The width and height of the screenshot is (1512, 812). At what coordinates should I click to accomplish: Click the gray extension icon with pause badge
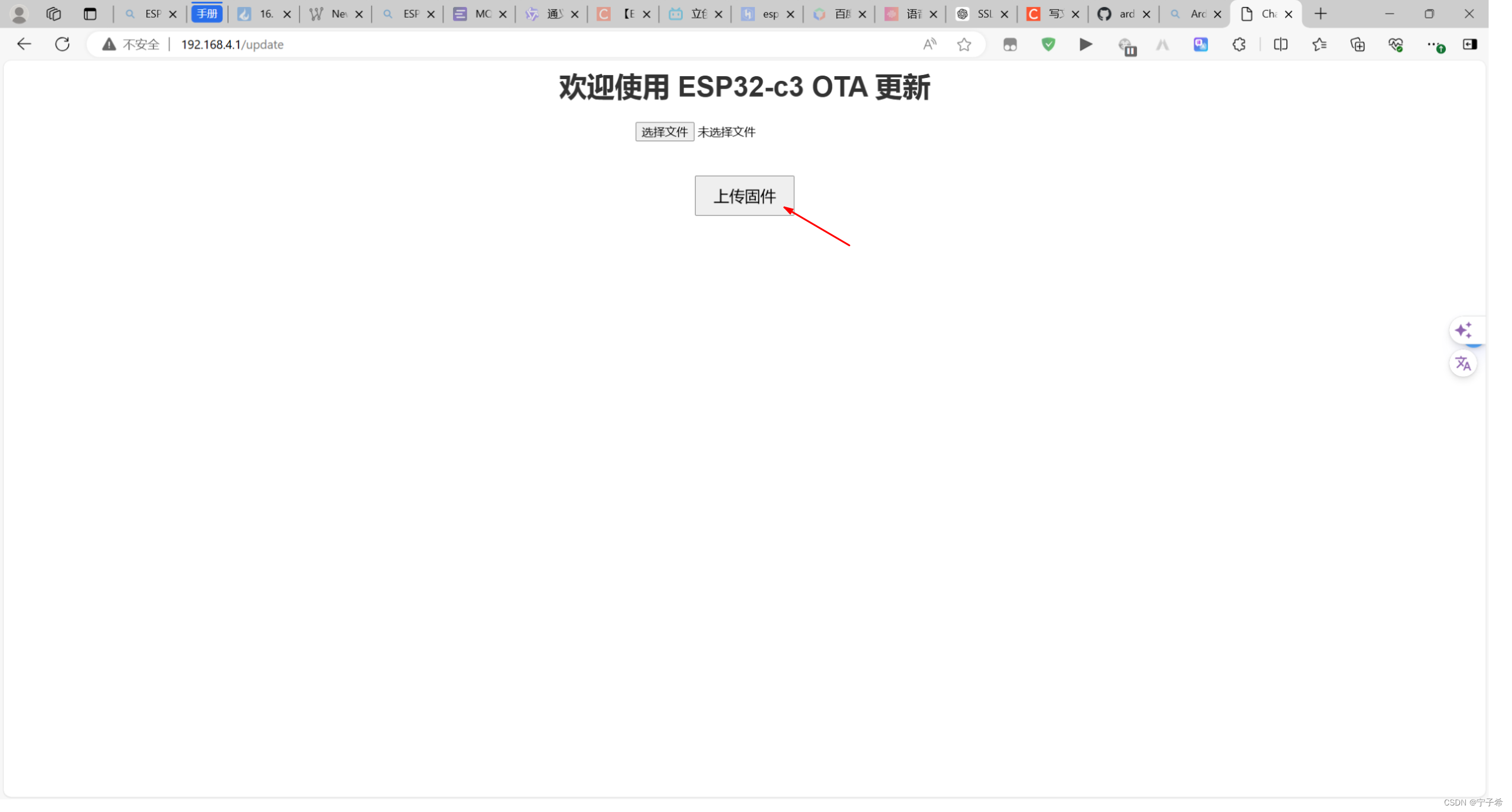click(x=1126, y=45)
